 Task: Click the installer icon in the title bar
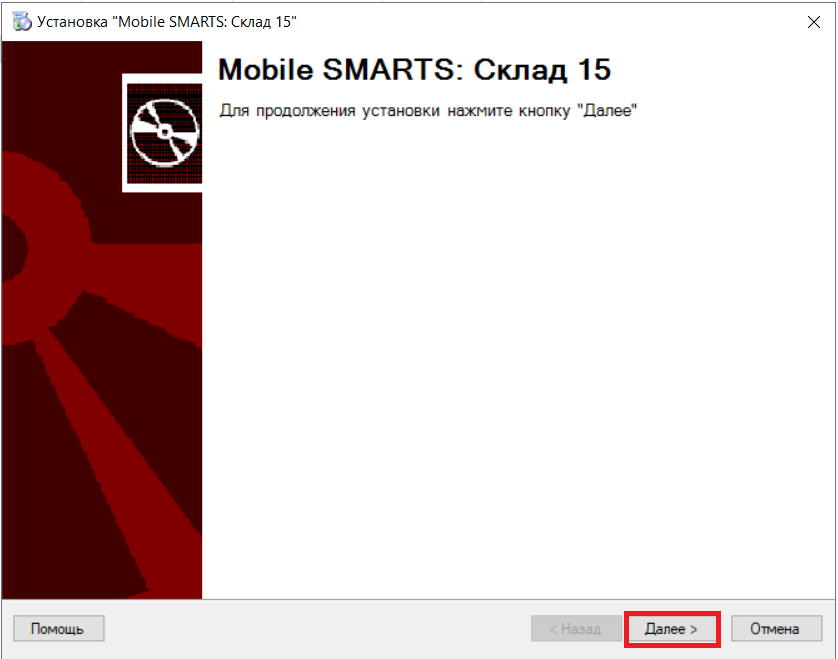(x=22, y=22)
